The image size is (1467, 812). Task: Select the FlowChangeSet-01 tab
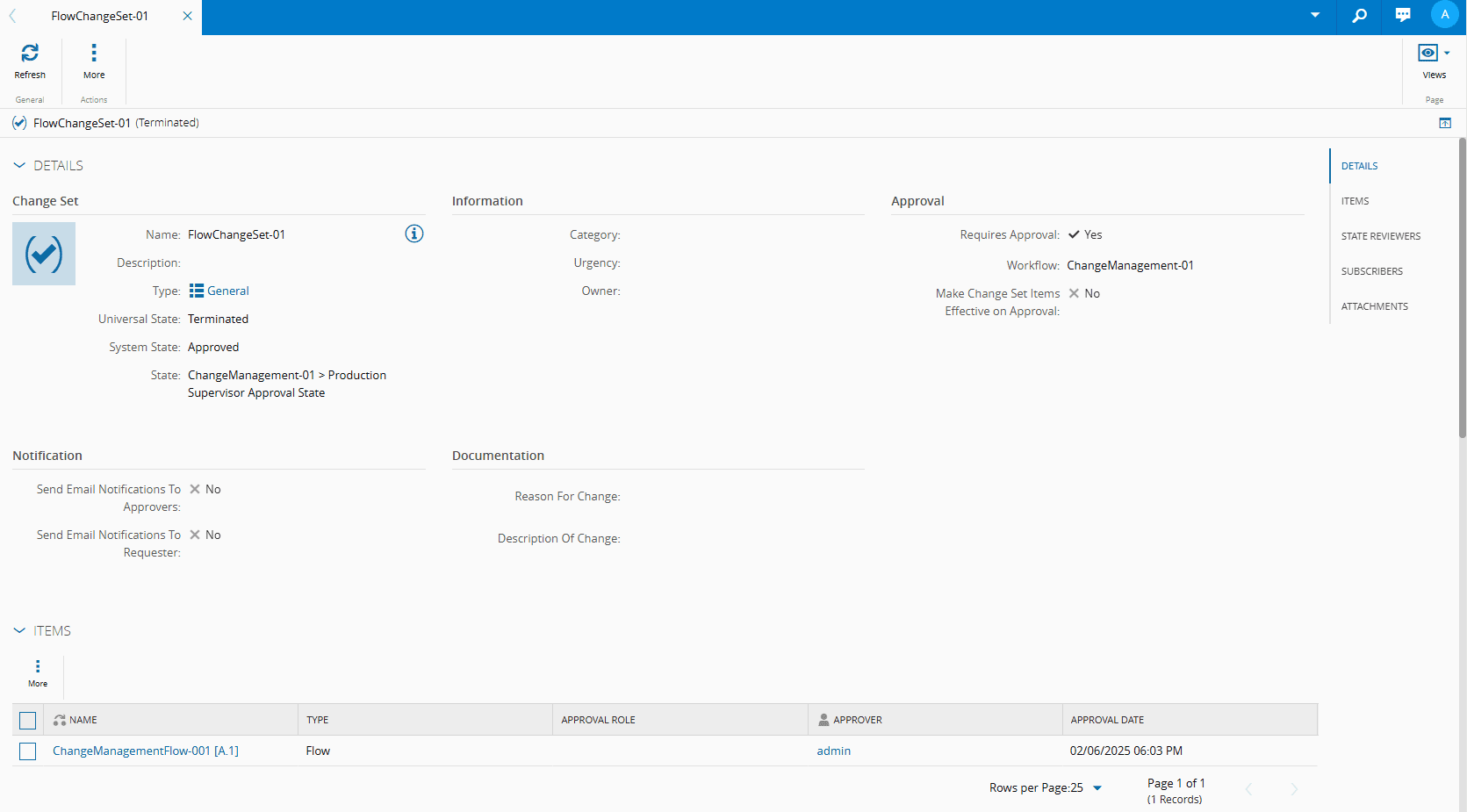pyautogui.click(x=99, y=16)
